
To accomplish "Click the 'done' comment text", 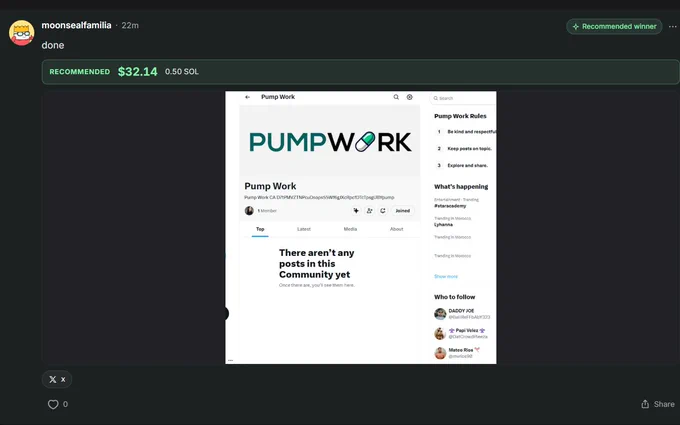I will click(x=53, y=45).
